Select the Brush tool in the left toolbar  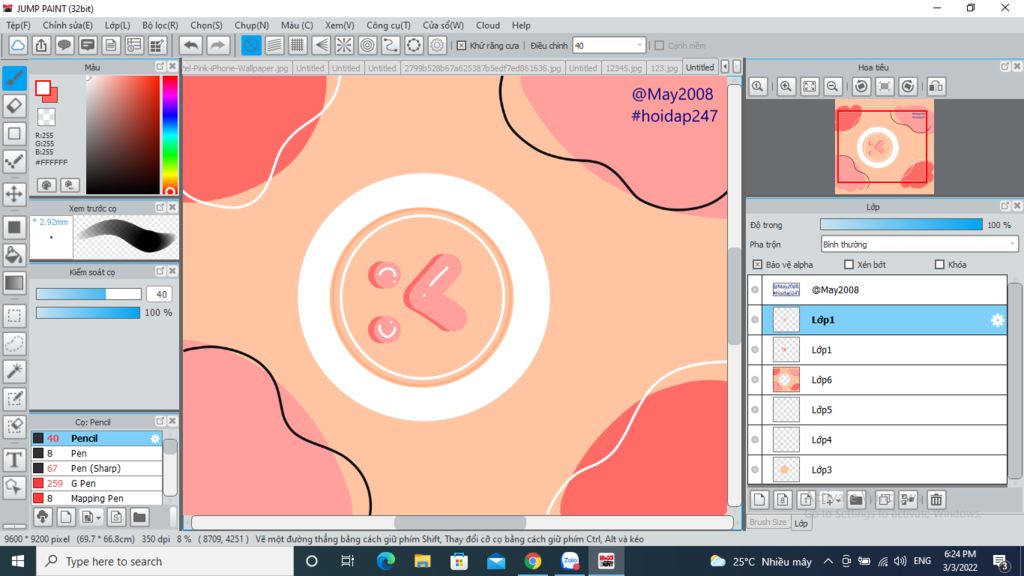point(14,78)
